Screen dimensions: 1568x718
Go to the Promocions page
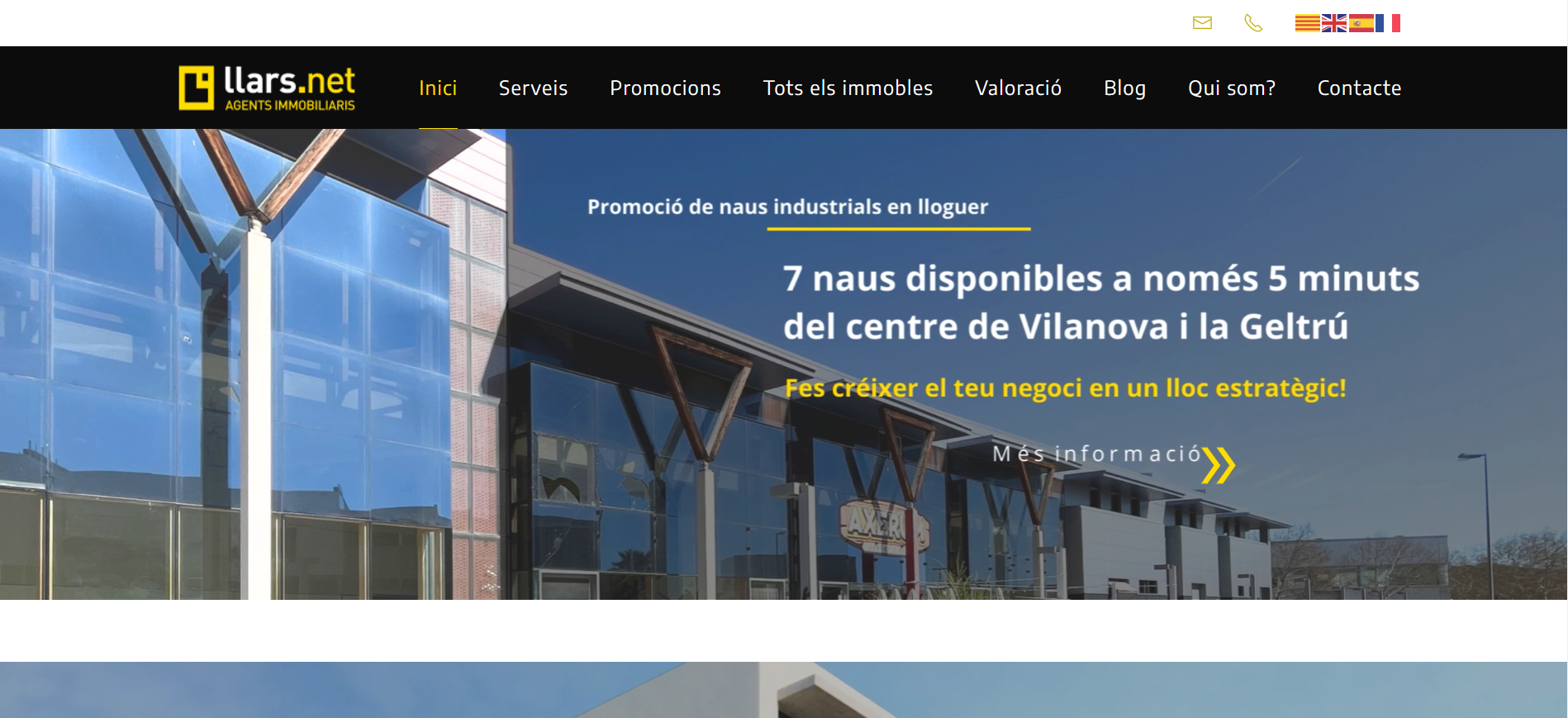click(x=665, y=88)
